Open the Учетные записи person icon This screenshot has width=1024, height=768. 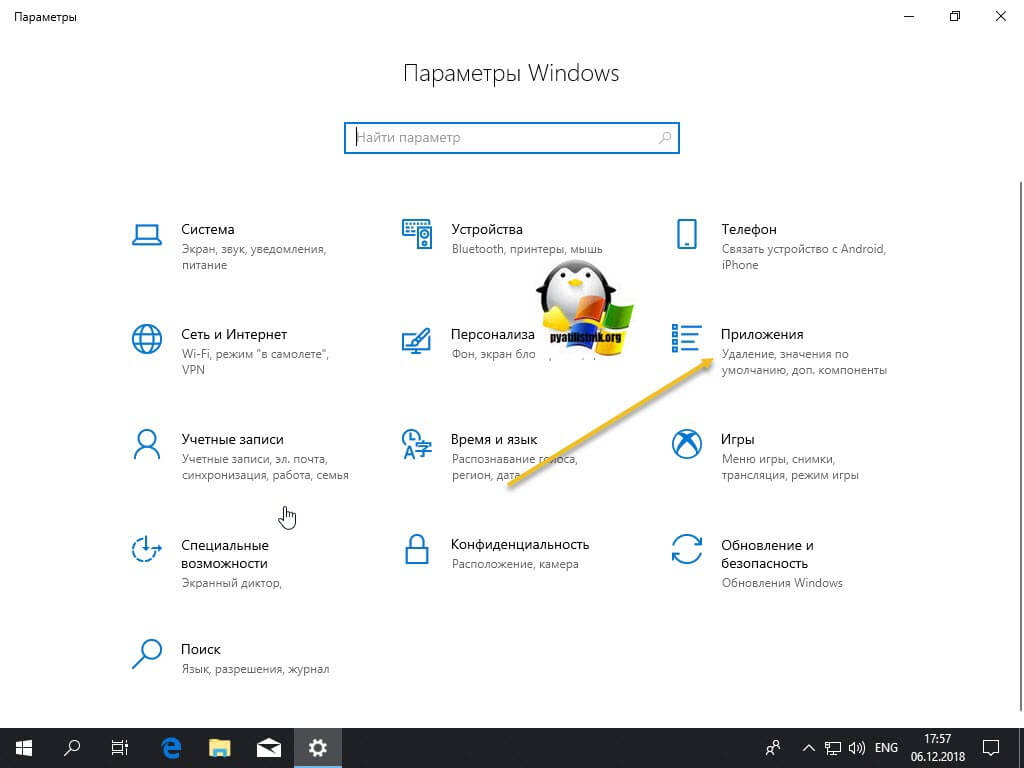[146, 445]
